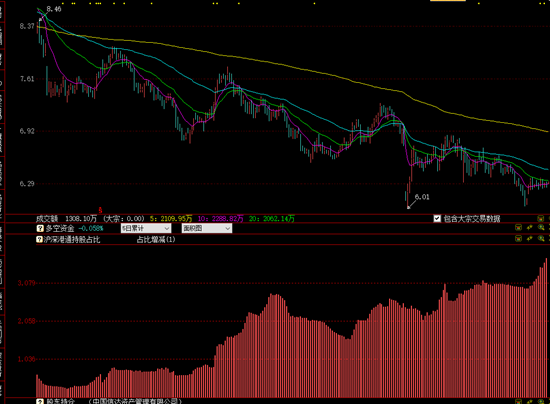Open help for 多空资金 indicator
This screenshot has height=405, width=550.
[40, 229]
